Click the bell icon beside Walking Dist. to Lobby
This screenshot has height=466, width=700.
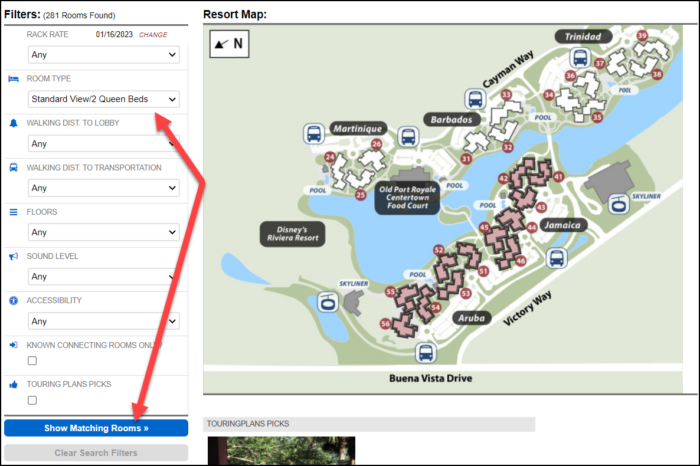(x=13, y=123)
